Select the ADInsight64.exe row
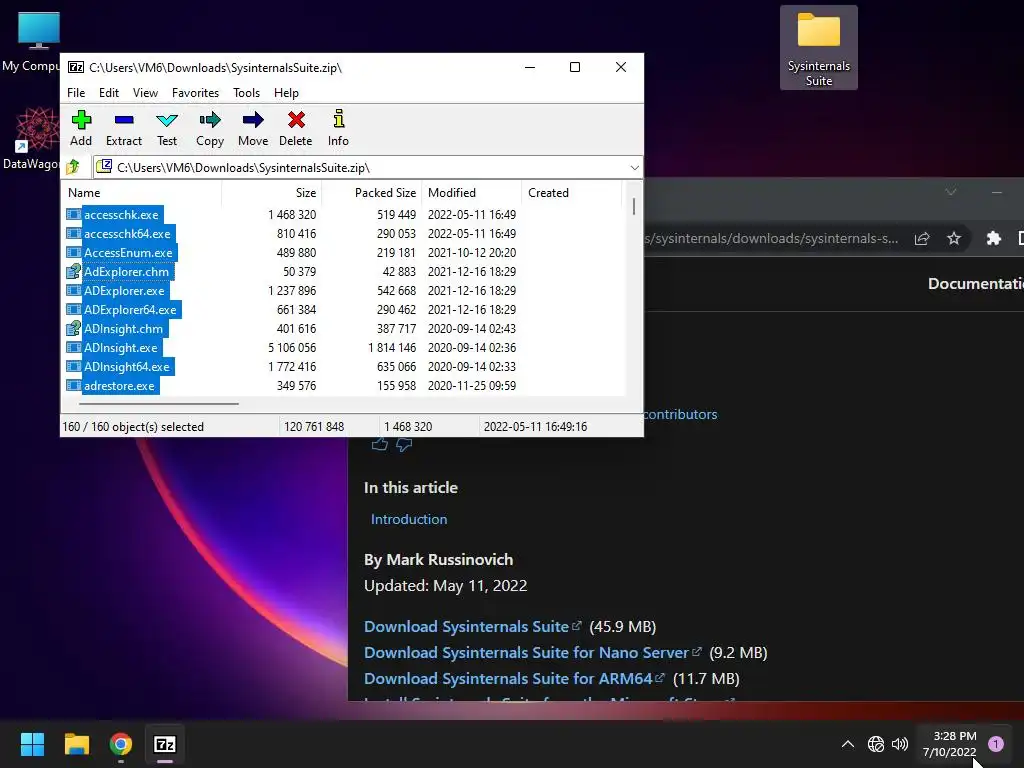Screen dimensions: 1024x768 pos(343,366)
